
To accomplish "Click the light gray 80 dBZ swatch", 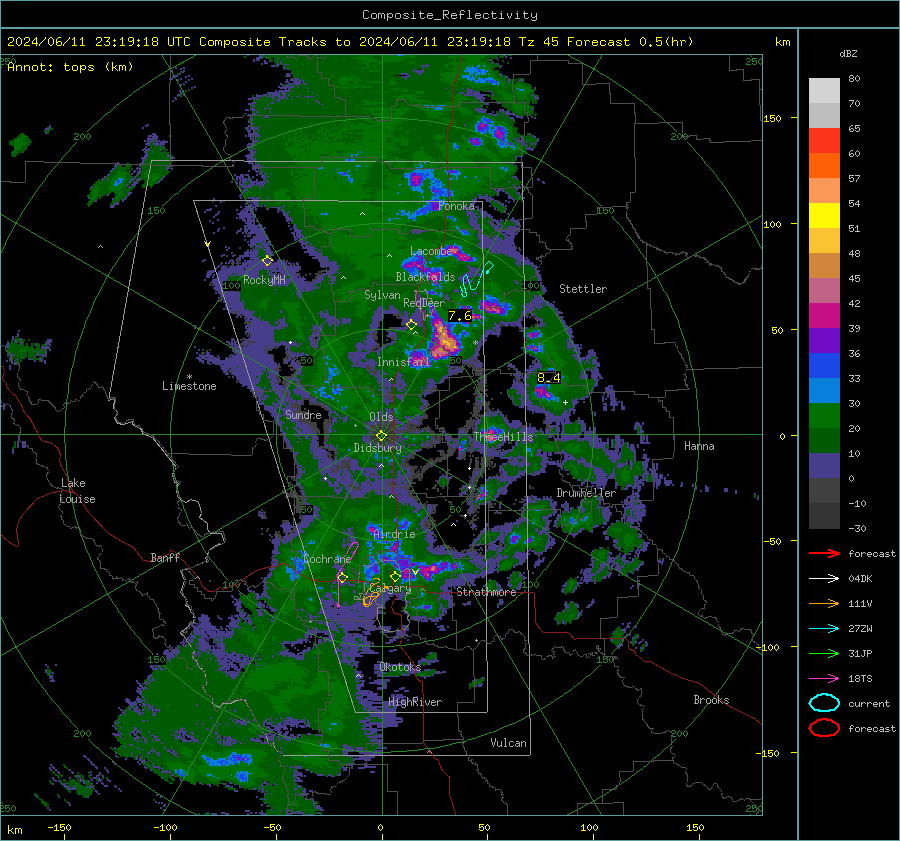I will click(x=824, y=90).
